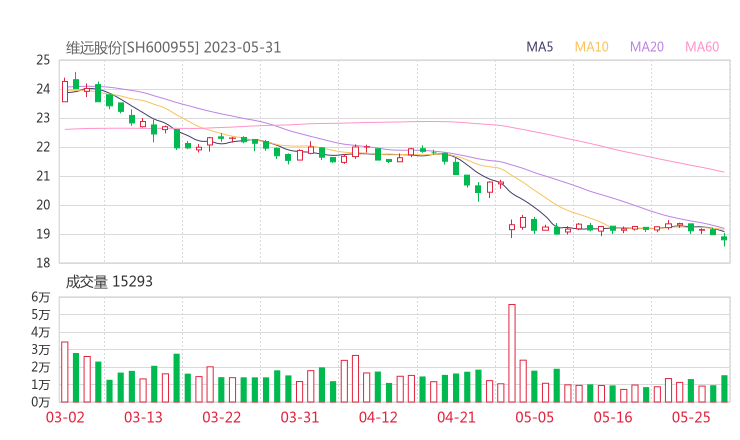The image size is (740, 440).
Task: Click the price axis value 20
Action: [x=43, y=205]
